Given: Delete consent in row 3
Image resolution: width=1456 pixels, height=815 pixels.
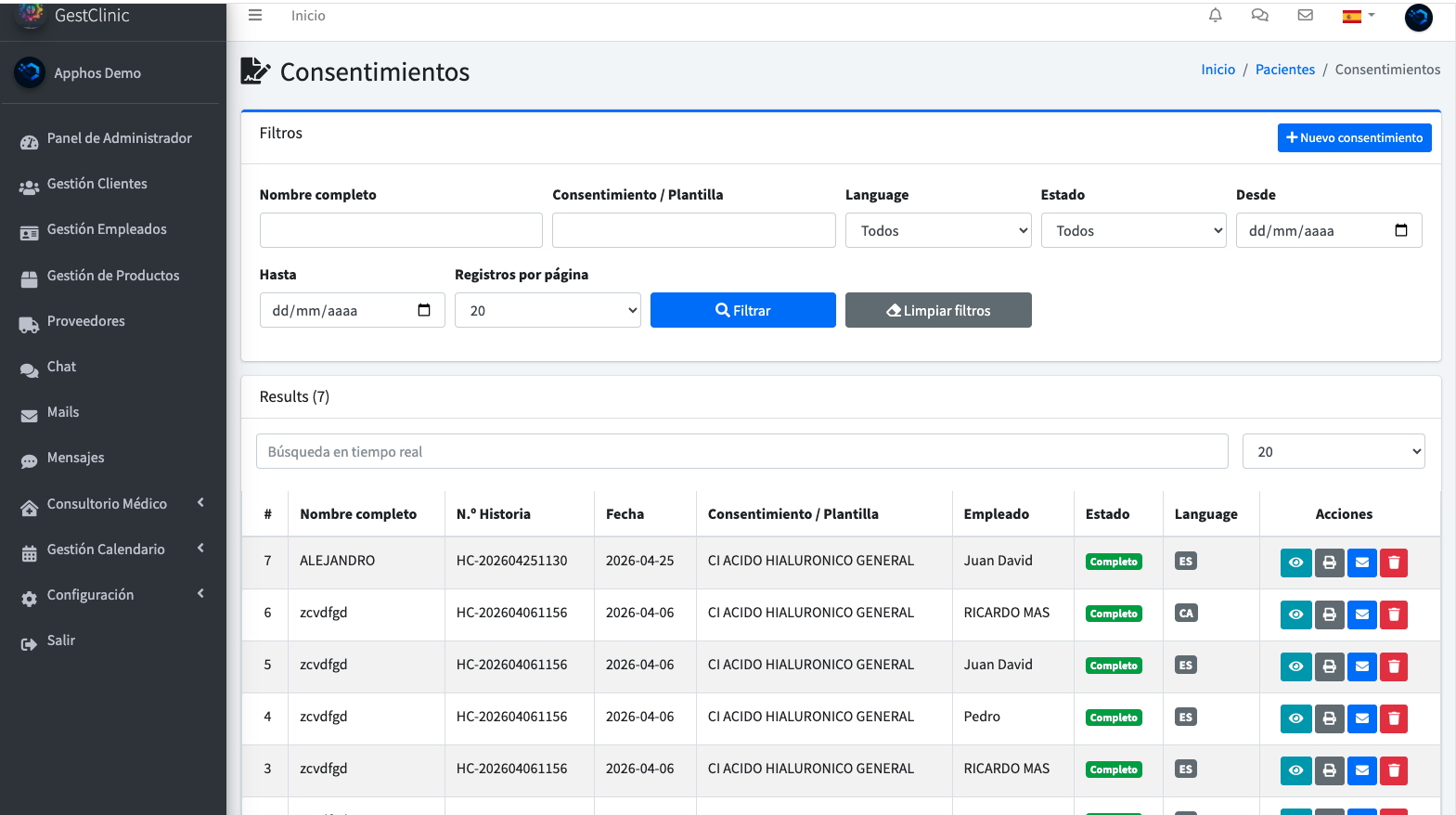Looking at the screenshot, I should click(x=1394, y=770).
